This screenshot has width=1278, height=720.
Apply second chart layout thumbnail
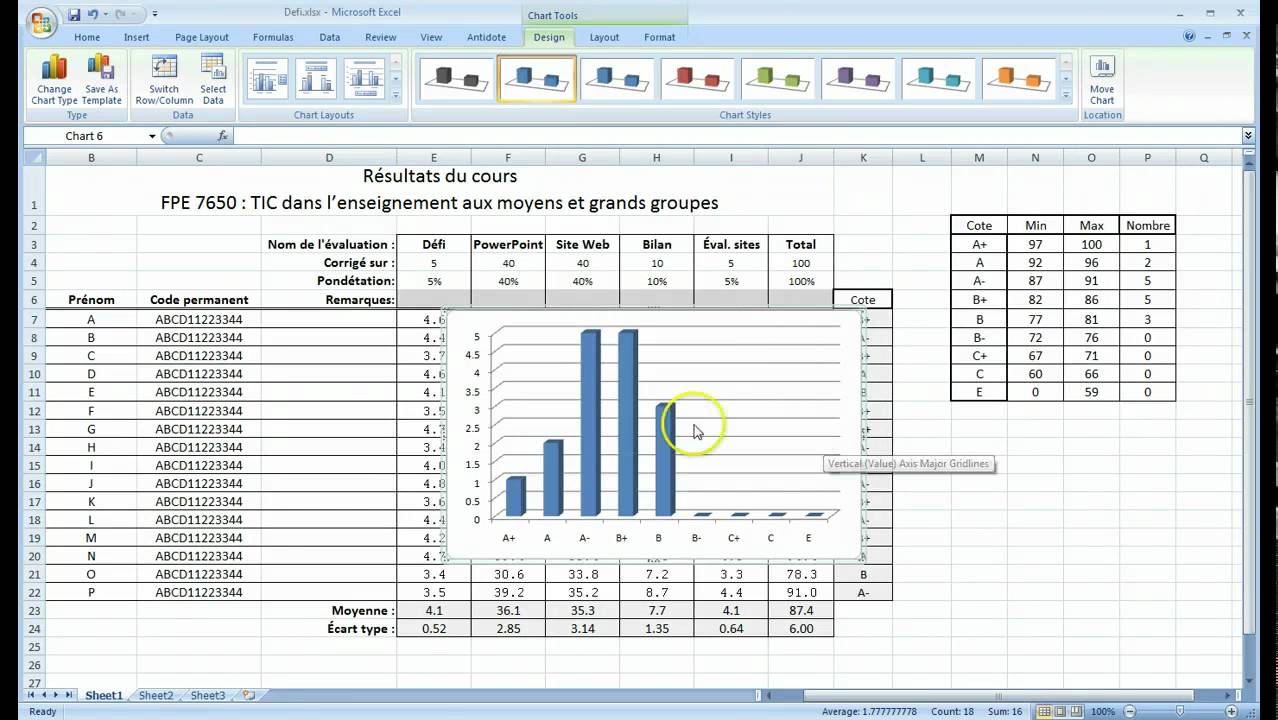[316, 79]
